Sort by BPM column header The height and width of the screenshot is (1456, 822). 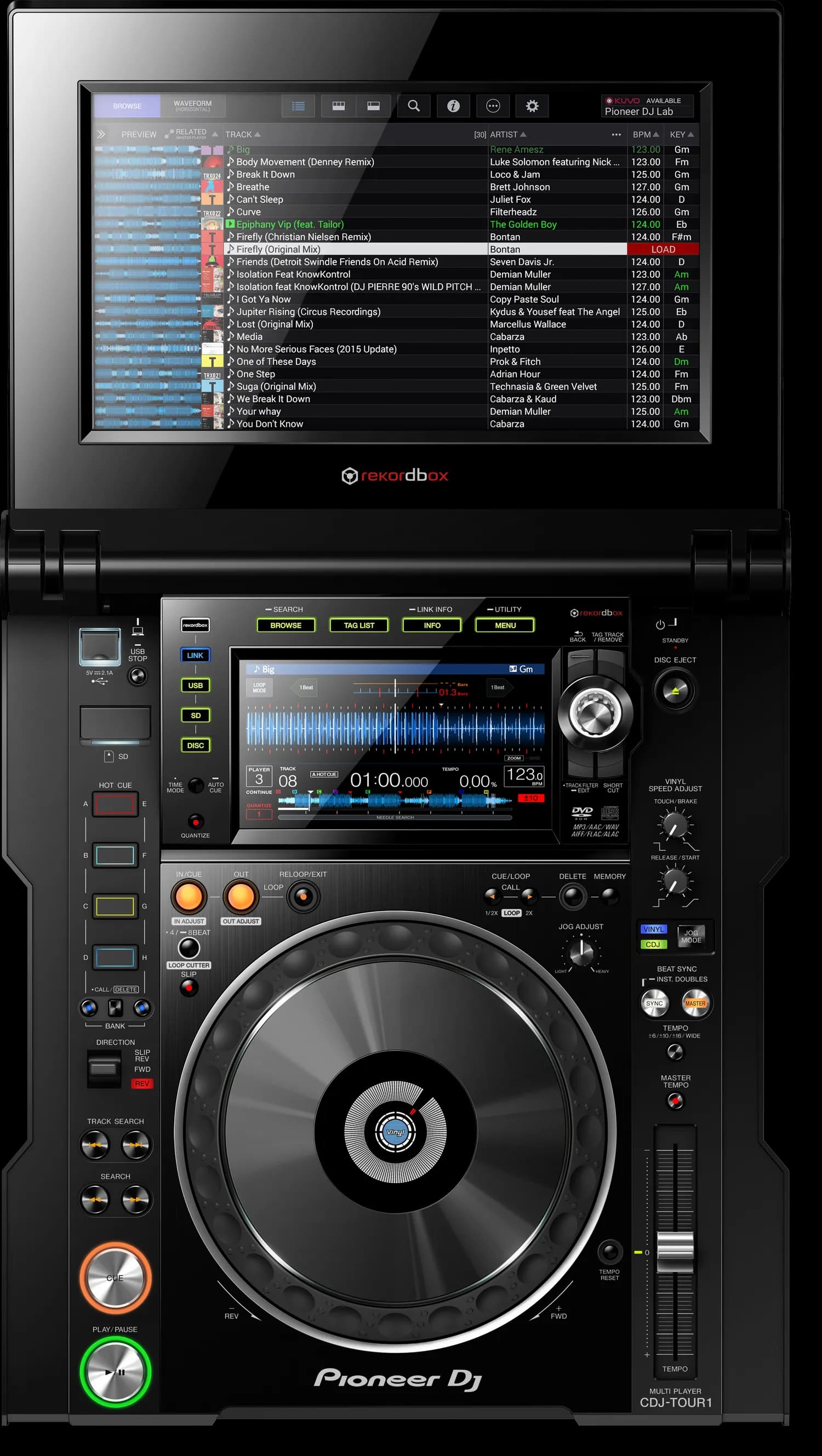(x=646, y=135)
